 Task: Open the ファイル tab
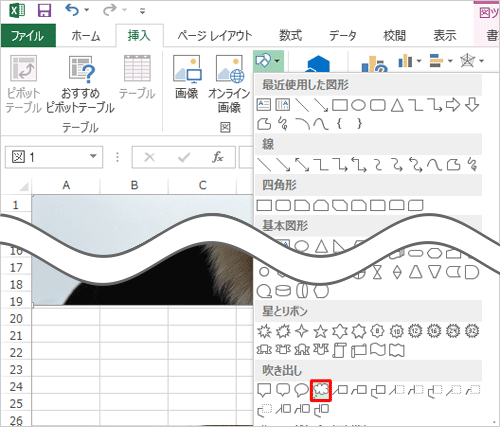coord(28,35)
